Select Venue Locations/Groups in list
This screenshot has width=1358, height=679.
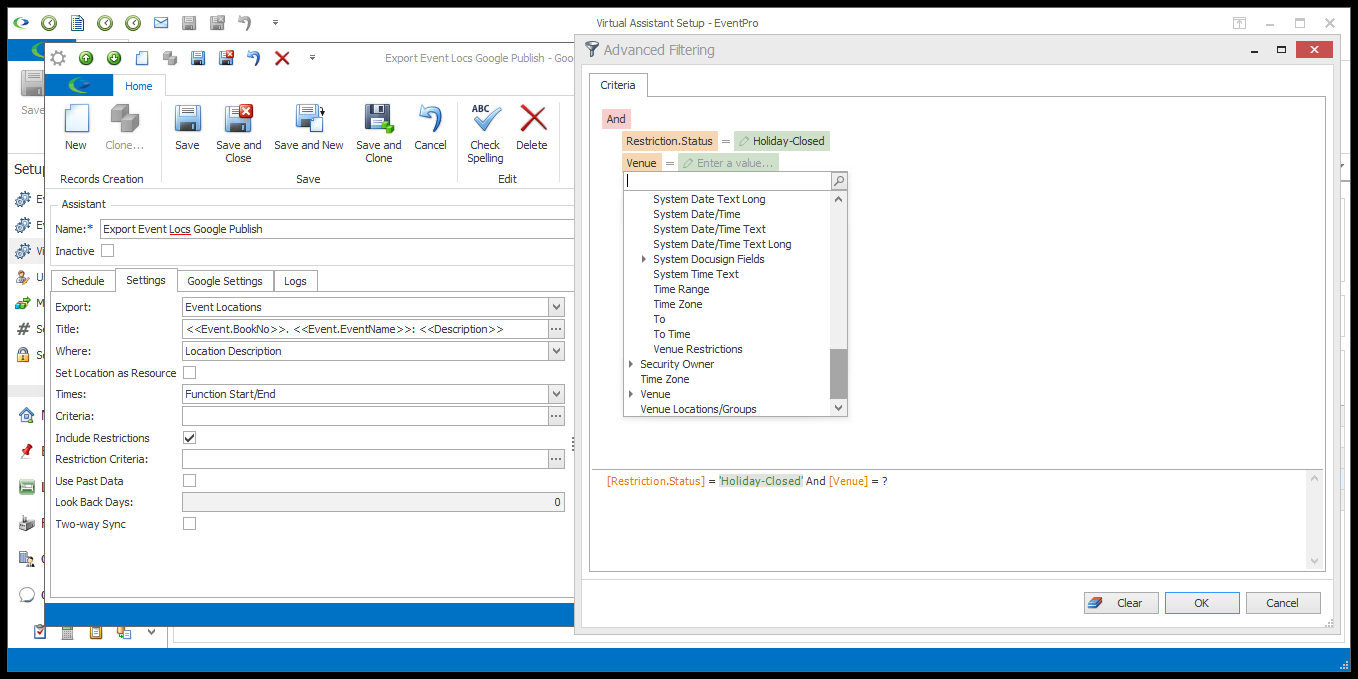click(699, 409)
